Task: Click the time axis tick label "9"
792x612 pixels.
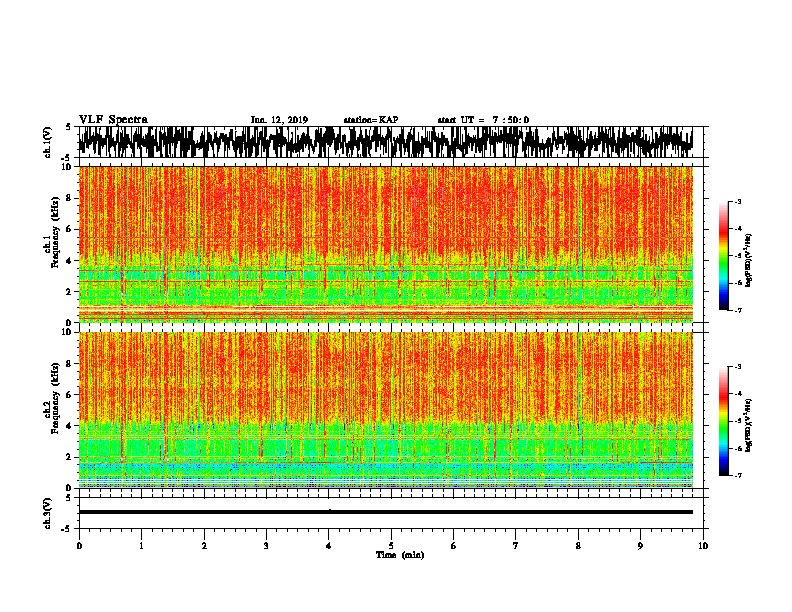Action: pyautogui.click(x=640, y=546)
